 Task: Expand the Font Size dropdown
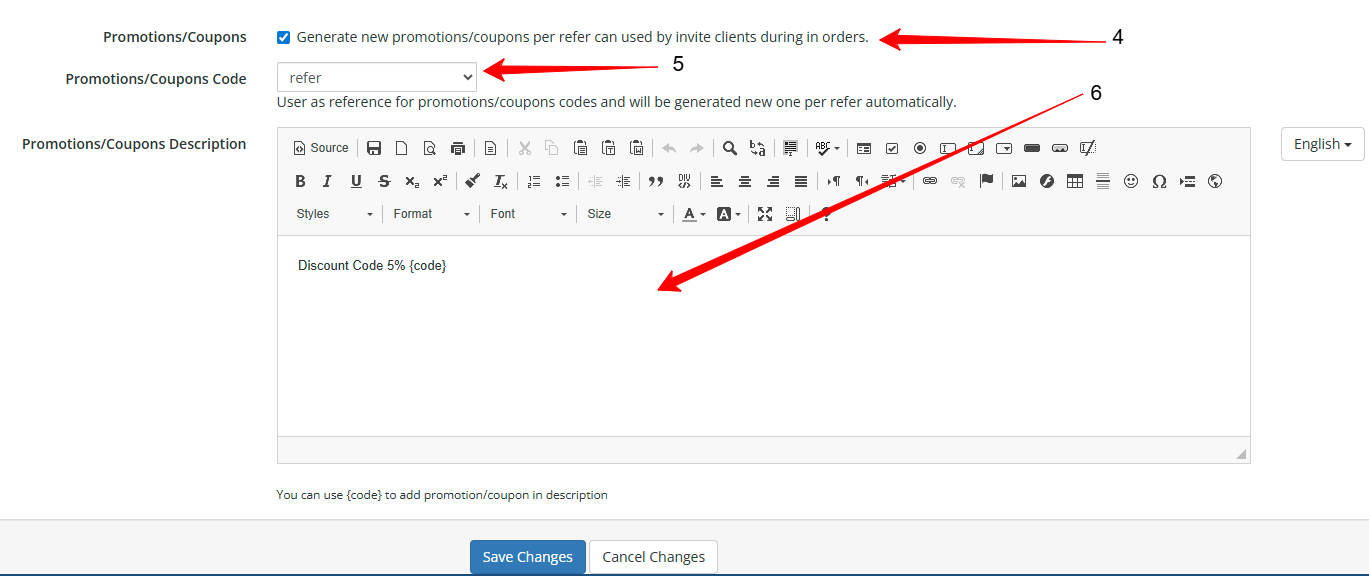pos(625,214)
